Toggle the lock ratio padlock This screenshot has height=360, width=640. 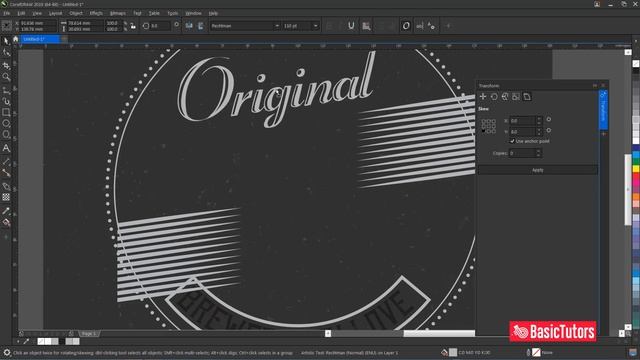click(x=133, y=26)
